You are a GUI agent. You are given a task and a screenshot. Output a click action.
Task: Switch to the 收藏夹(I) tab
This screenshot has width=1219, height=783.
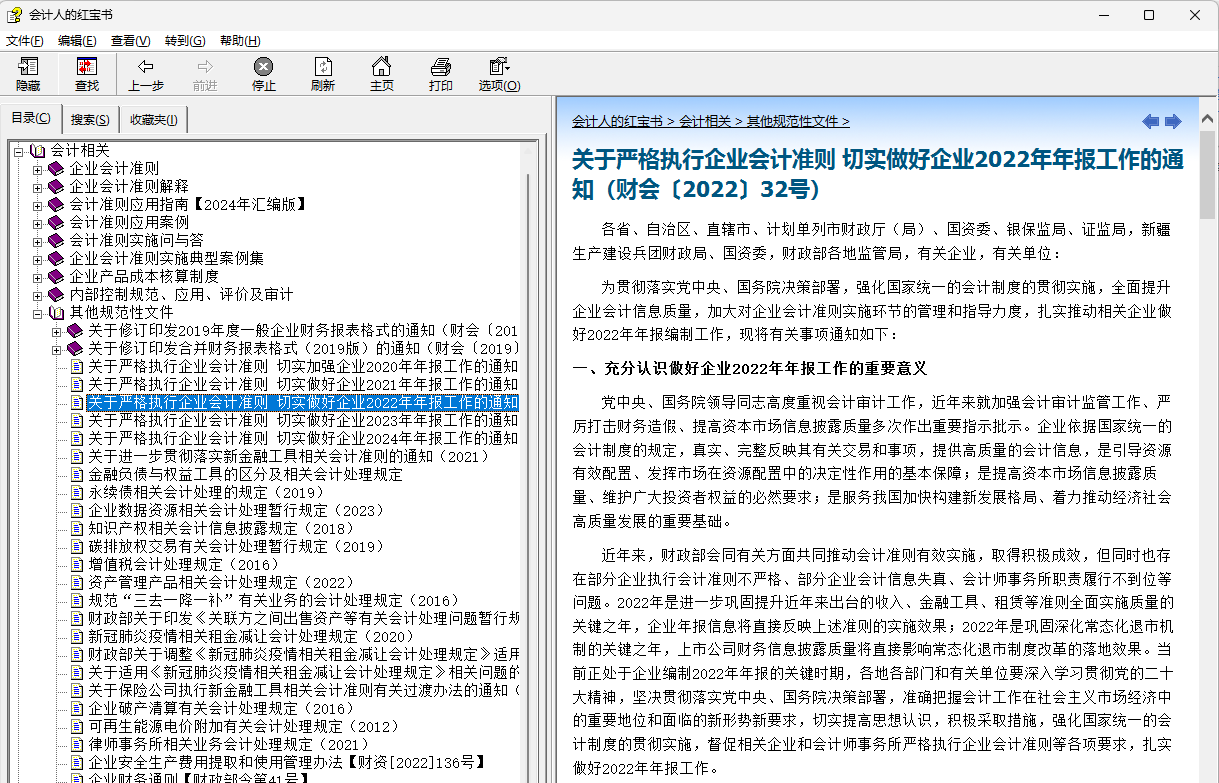pyautogui.click(x=153, y=120)
